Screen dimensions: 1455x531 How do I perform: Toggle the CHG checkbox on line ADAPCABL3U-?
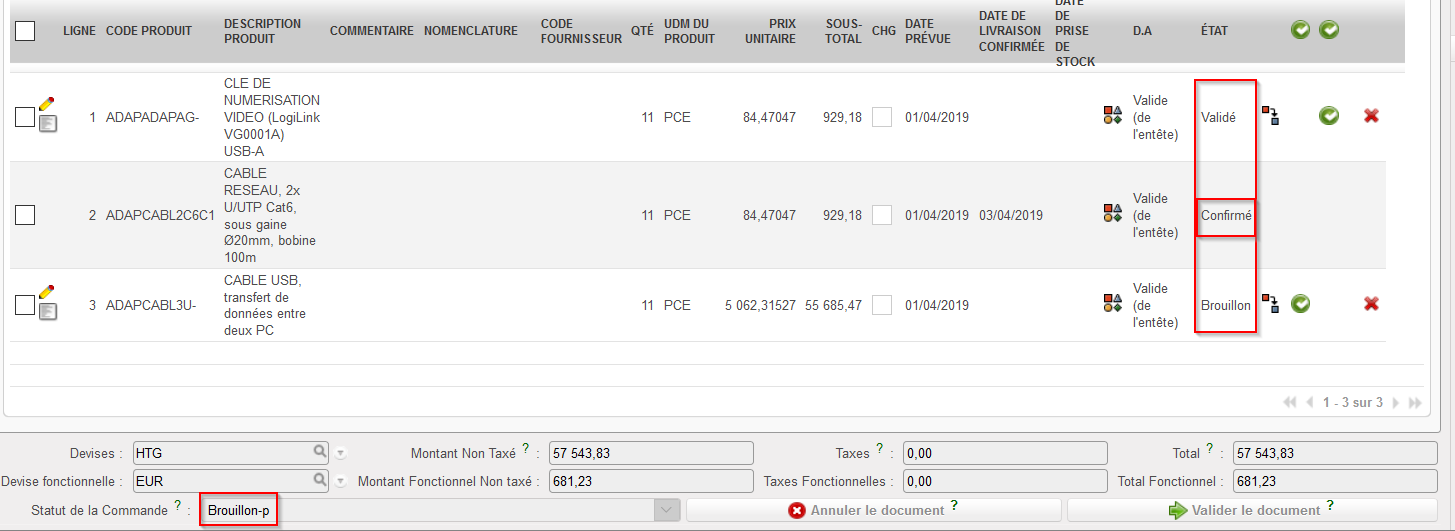pyautogui.click(x=882, y=305)
